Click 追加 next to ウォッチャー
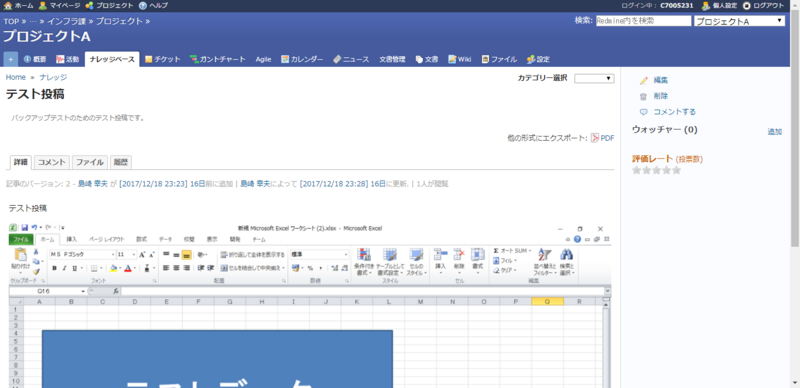Image resolution: width=800 pixels, height=388 pixels. pyautogui.click(x=774, y=132)
